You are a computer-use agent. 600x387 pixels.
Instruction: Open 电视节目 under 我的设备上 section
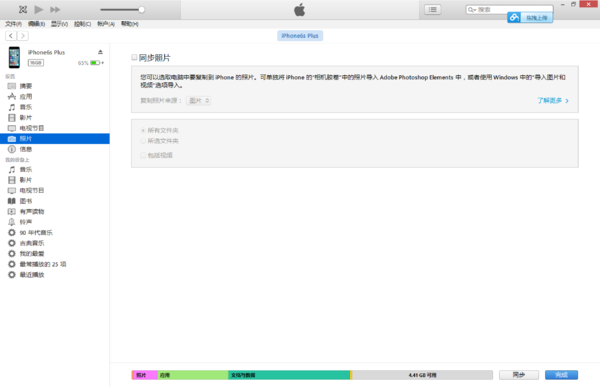tap(55, 191)
